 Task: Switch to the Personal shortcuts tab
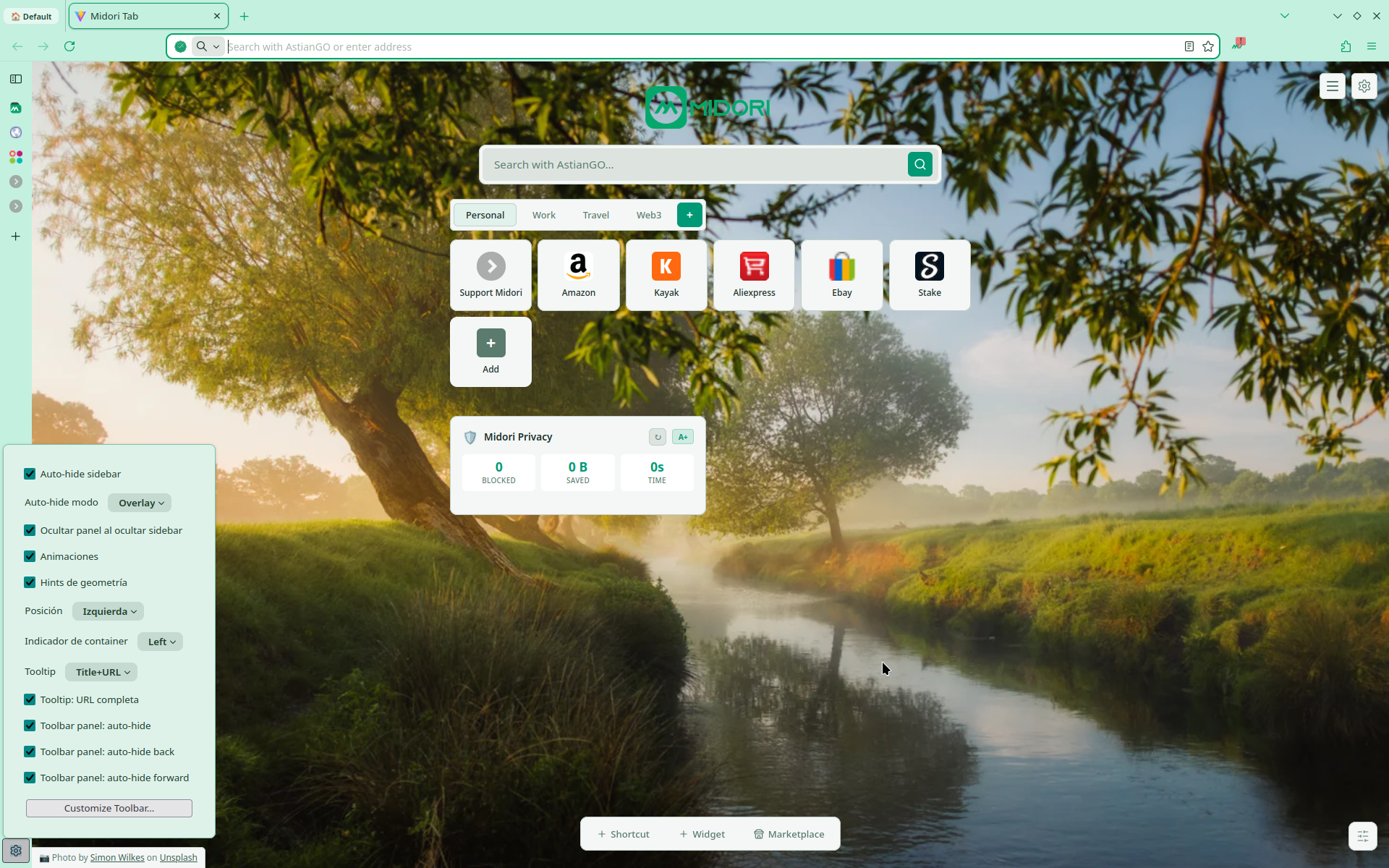pos(485,215)
